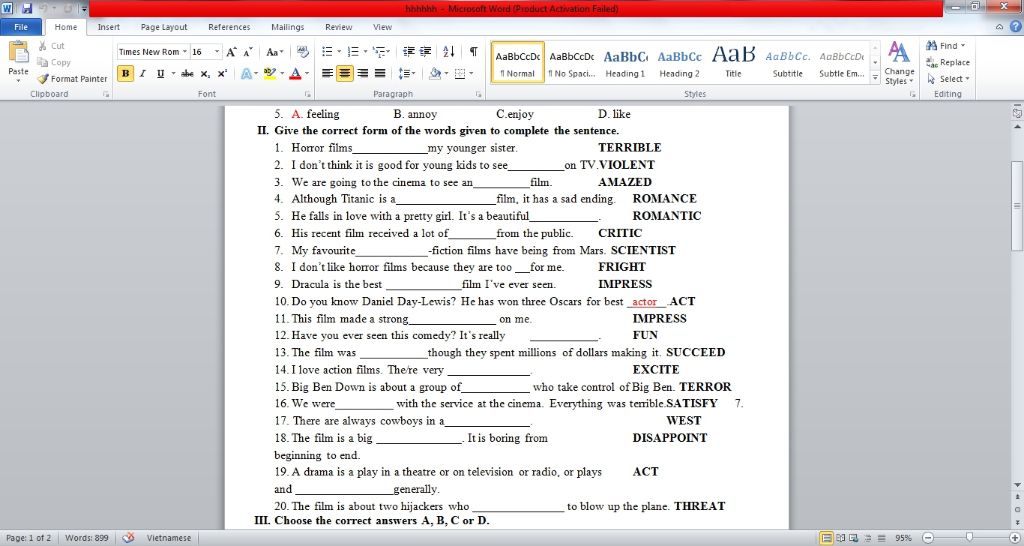Click the Replace button

(948, 62)
